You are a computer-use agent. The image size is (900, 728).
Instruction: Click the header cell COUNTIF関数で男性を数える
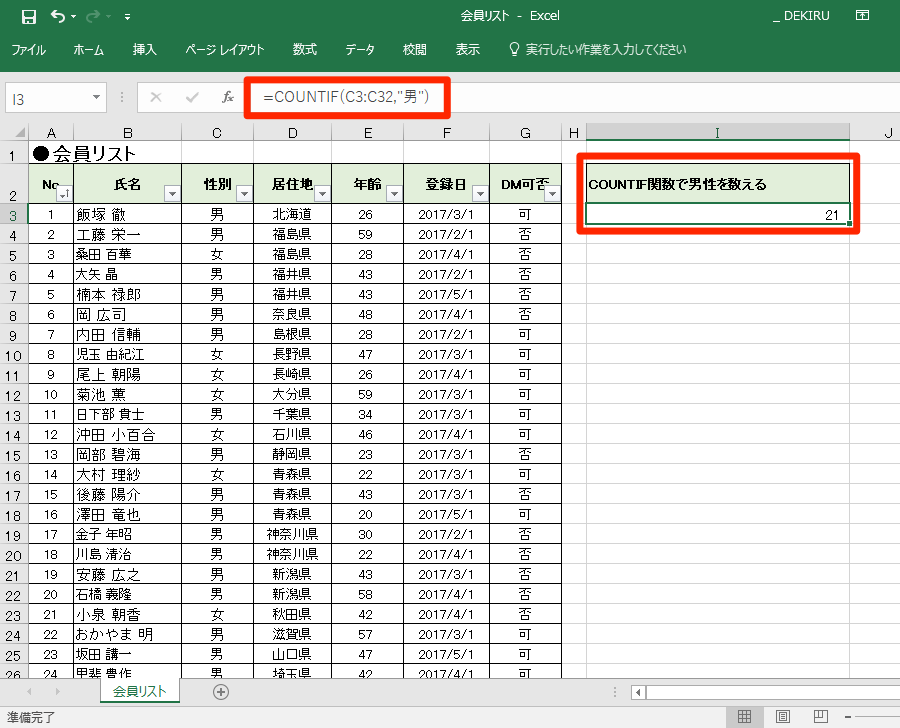pos(717,184)
